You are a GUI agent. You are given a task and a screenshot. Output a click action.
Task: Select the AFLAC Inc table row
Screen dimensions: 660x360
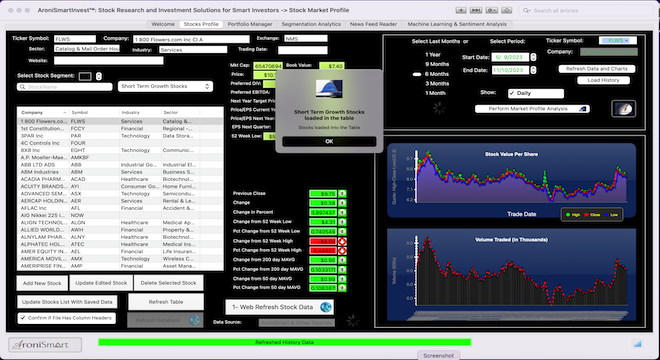pos(120,208)
